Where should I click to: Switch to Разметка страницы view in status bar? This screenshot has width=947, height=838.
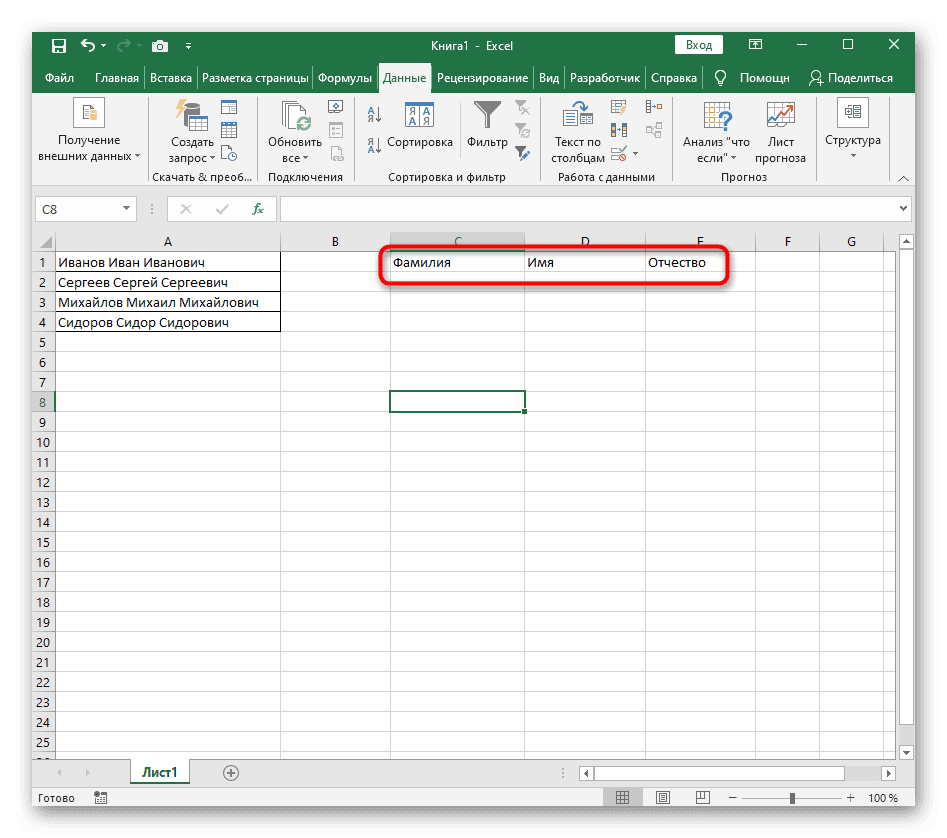click(662, 797)
